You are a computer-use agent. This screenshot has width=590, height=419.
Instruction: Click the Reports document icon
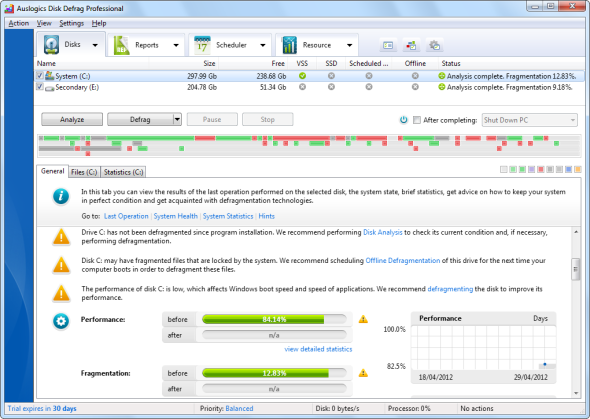pos(121,45)
